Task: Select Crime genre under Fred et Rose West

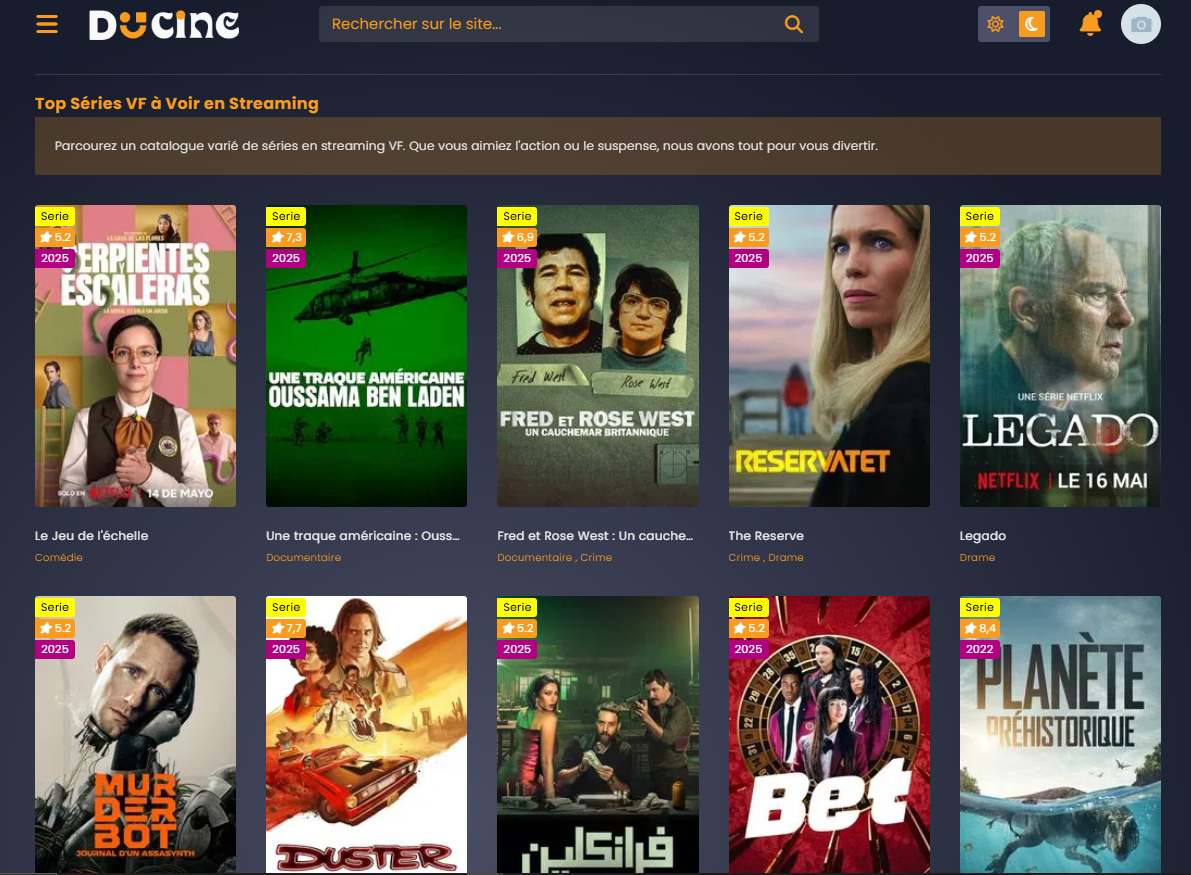Action: (596, 558)
